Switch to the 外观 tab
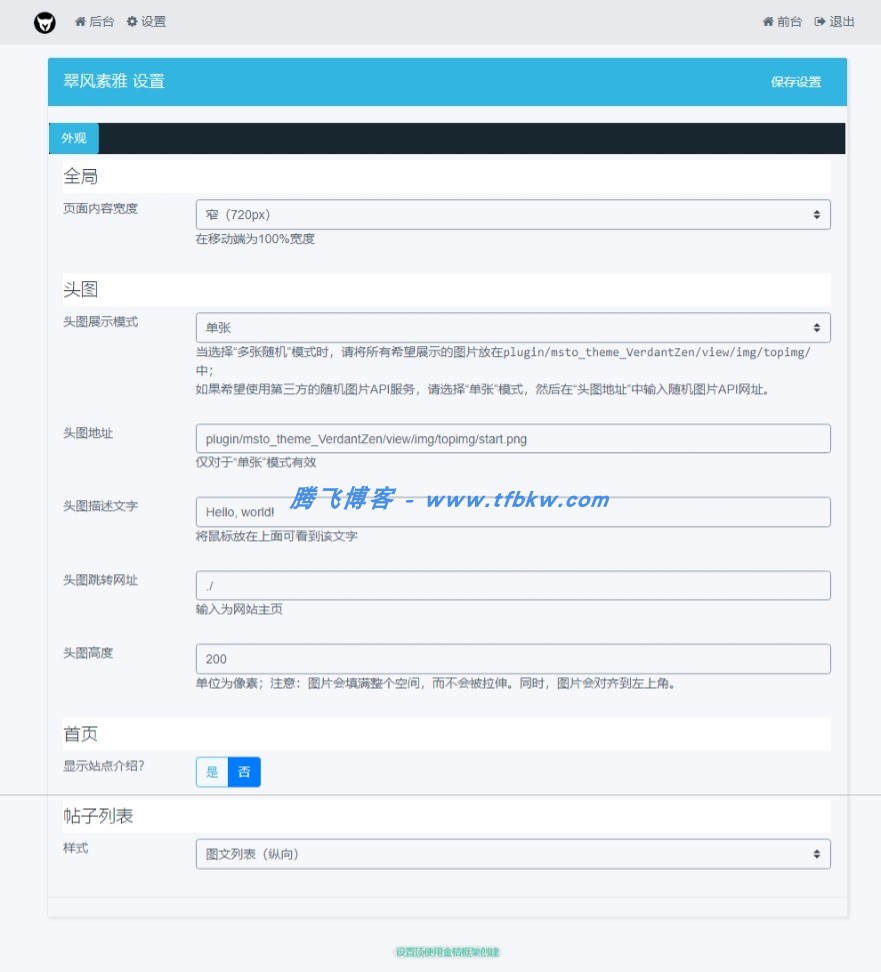Viewport: 881px width, 972px height. pyautogui.click(x=73, y=138)
